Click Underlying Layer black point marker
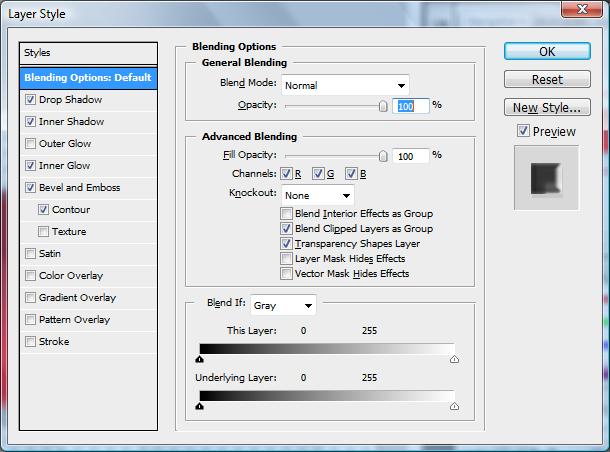This screenshot has height=452, width=610. coord(200,406)
